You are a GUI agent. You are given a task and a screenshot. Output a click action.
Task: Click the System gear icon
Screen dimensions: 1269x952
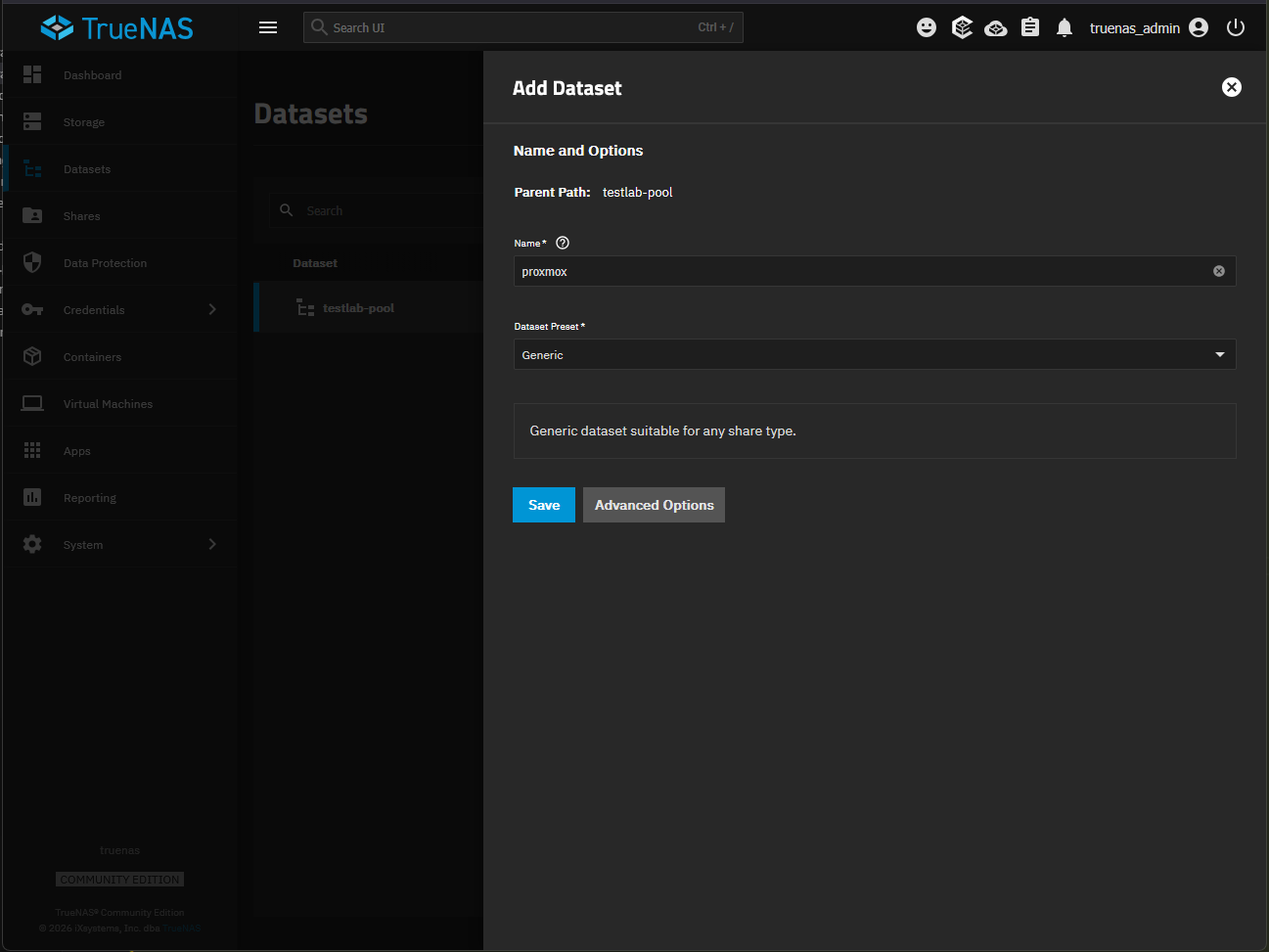(32, 544)
